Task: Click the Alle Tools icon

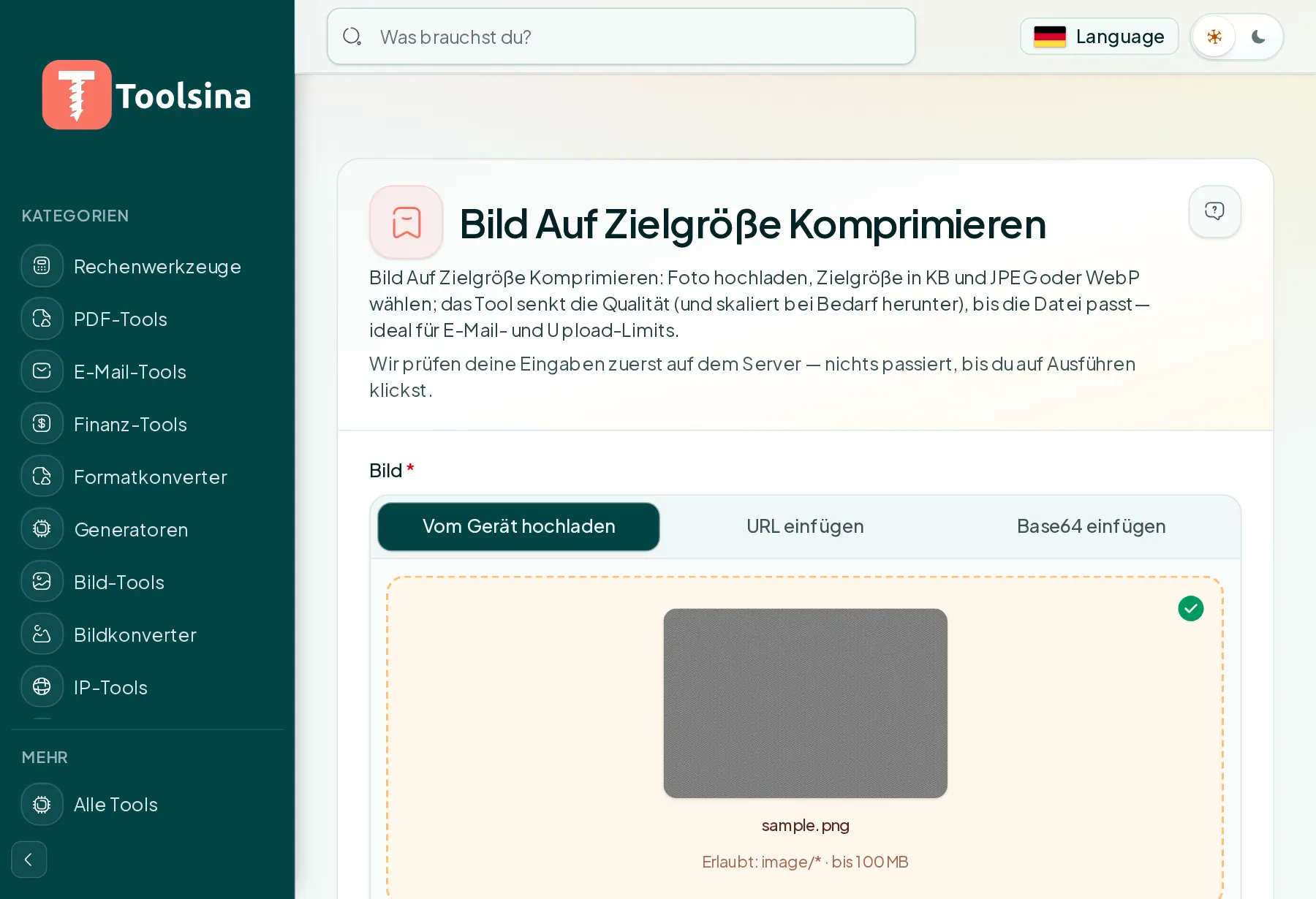Action: 42,804
